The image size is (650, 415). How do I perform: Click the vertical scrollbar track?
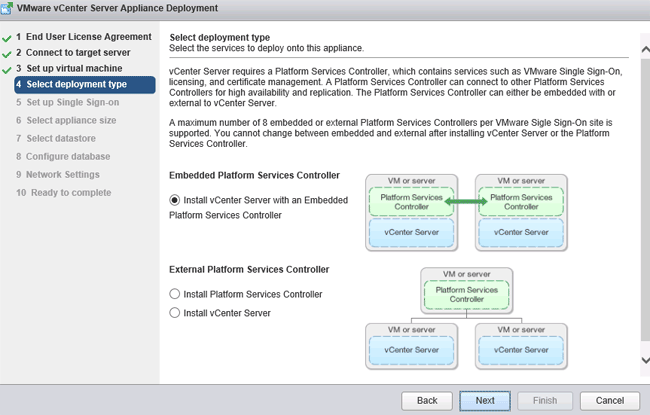click(645, 199)
